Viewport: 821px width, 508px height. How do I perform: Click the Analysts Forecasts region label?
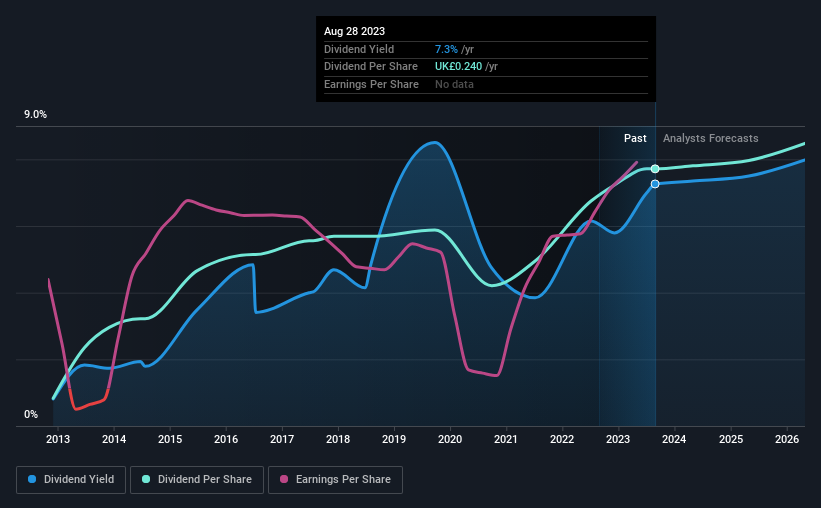pos(711,138)
